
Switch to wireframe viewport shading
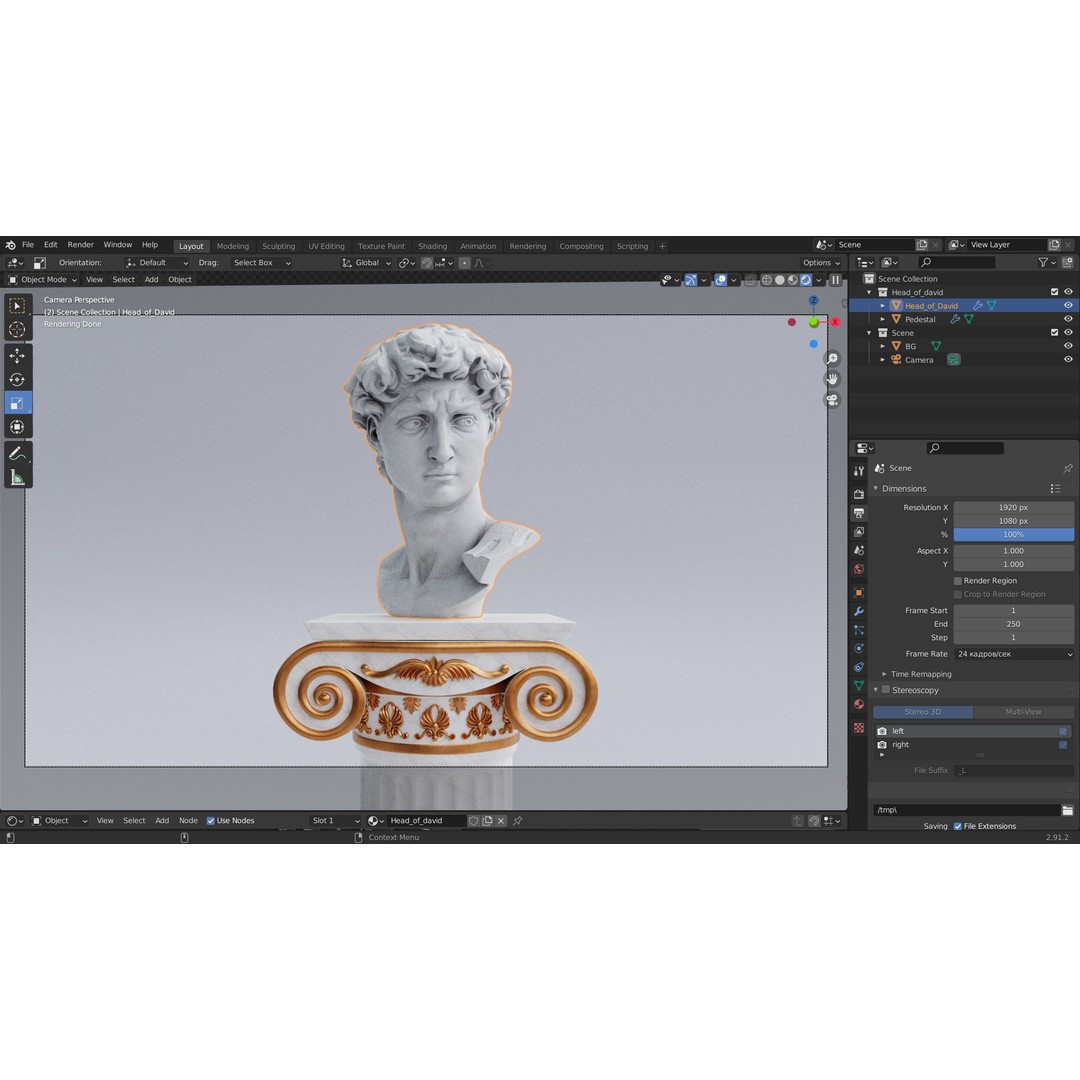pos(767,280)
